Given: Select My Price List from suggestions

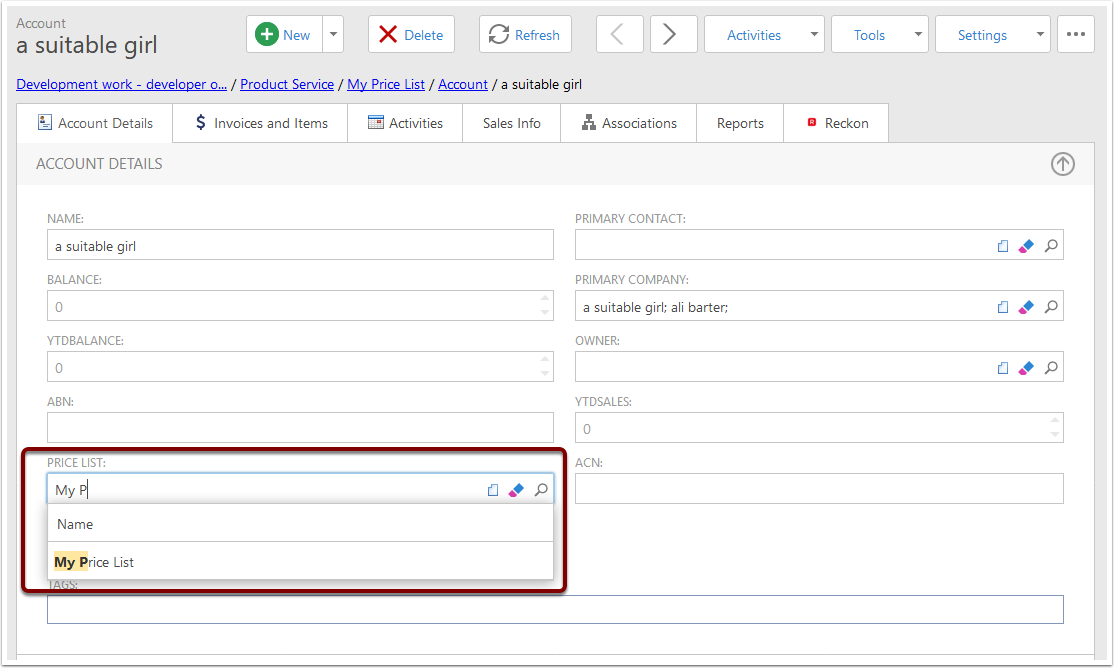Looking at the screenshot, I should coord(95,562).
